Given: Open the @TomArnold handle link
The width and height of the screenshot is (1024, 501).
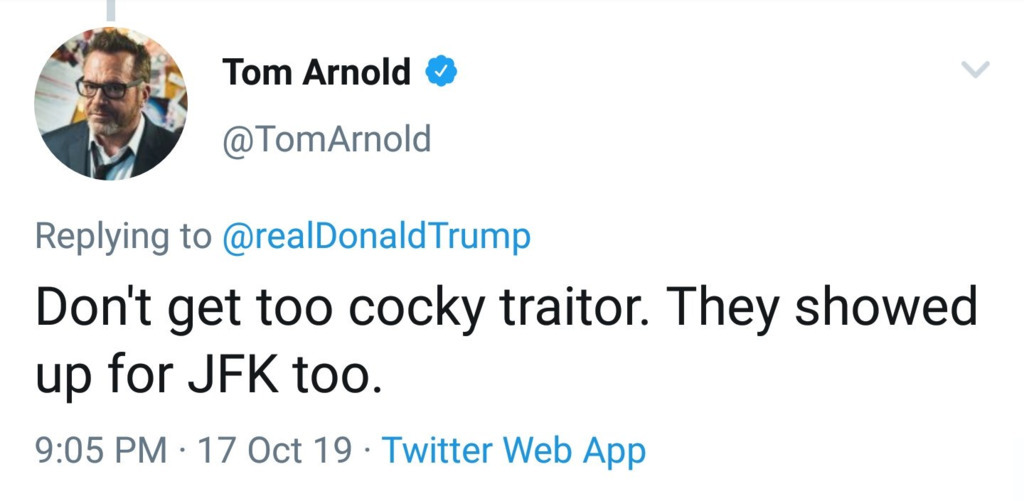Looking at the screenshot, I should coord(326,139).
